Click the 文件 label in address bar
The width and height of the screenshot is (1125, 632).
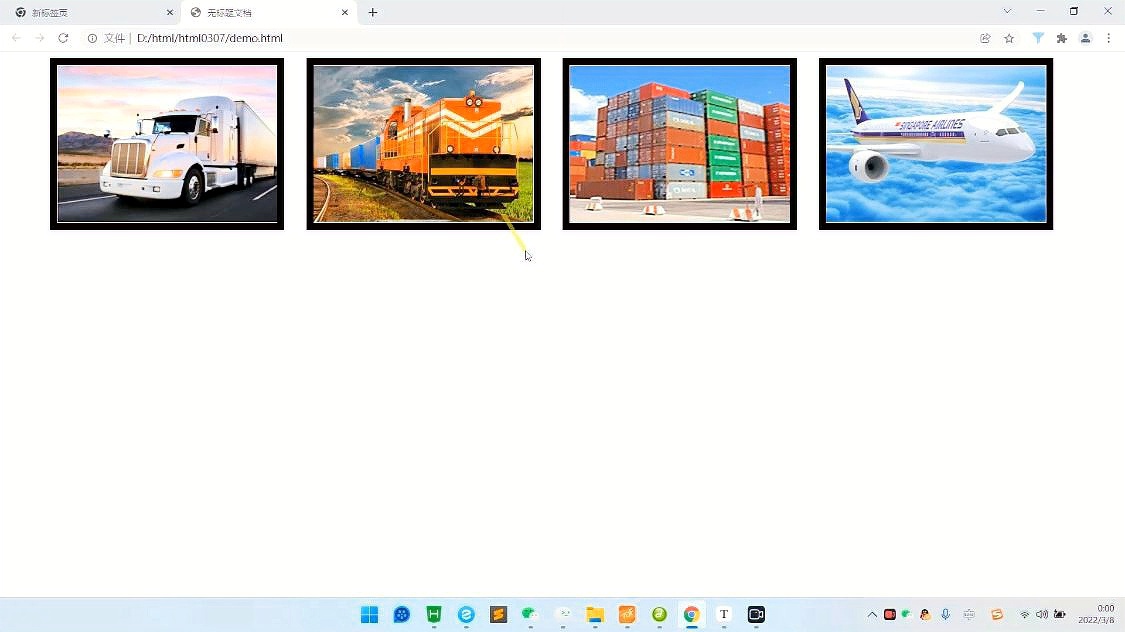coord(114,38)
